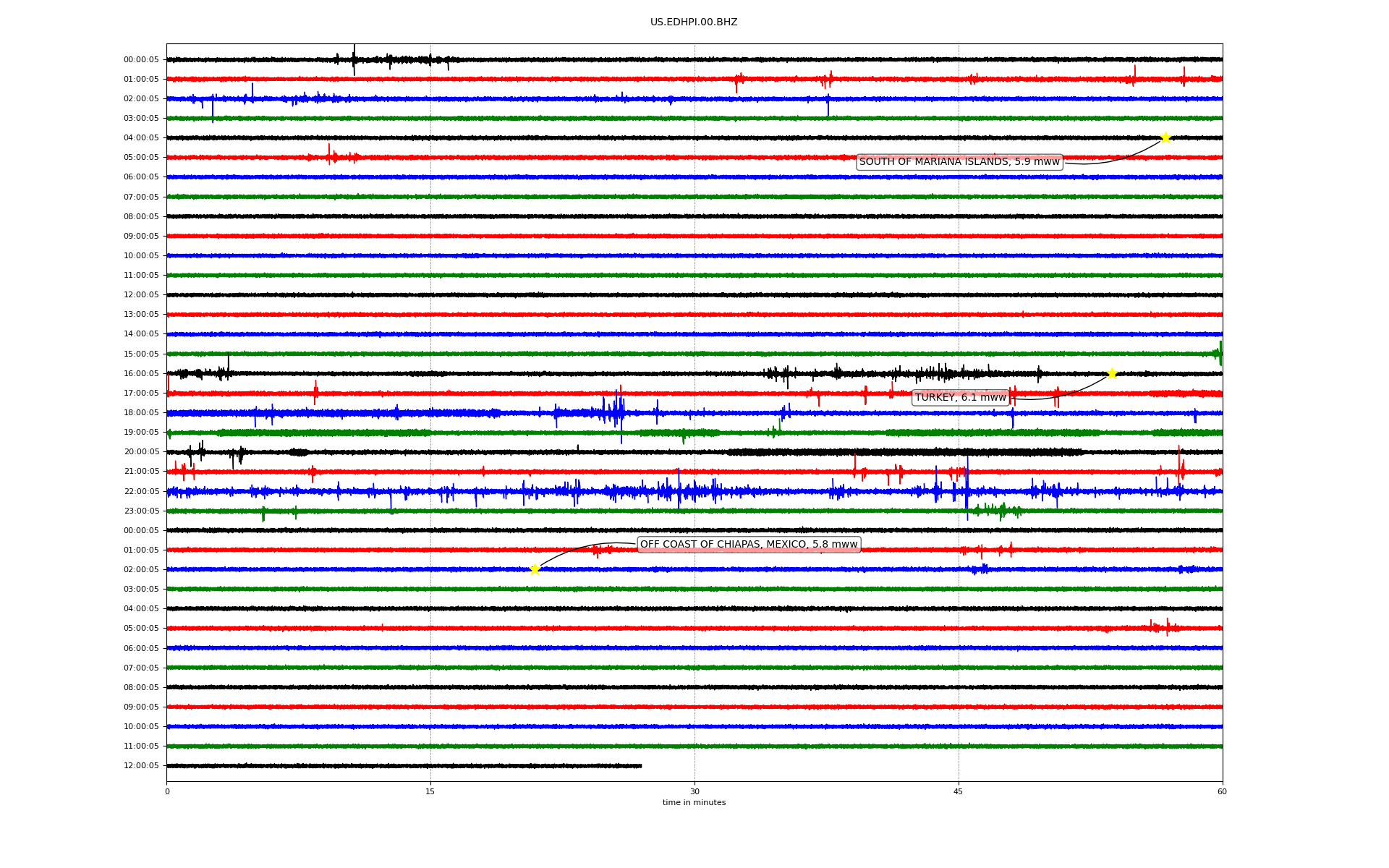
Task: Click the 21:00:05 time label
Action: tap(141, 472)
